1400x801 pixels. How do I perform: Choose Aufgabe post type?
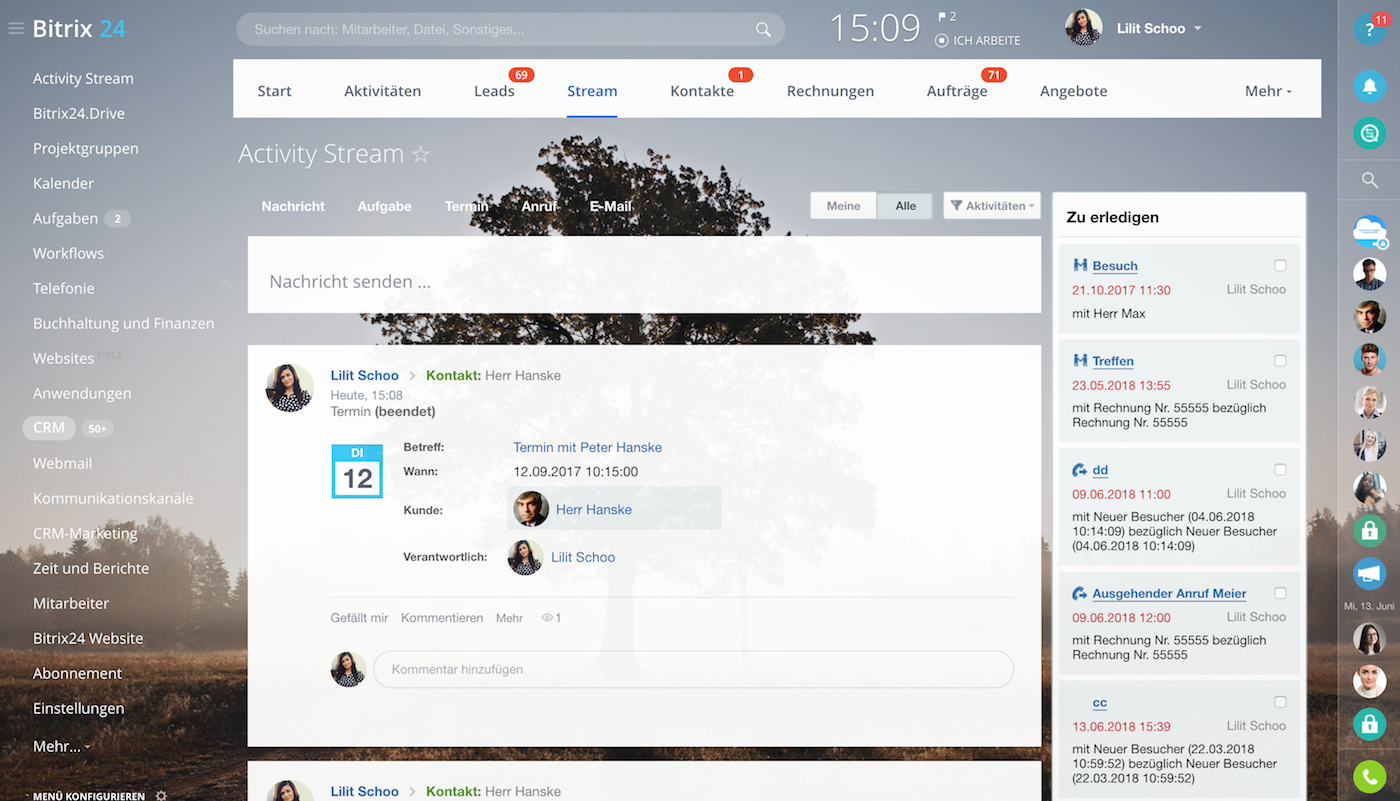click(x=384, y=206)
